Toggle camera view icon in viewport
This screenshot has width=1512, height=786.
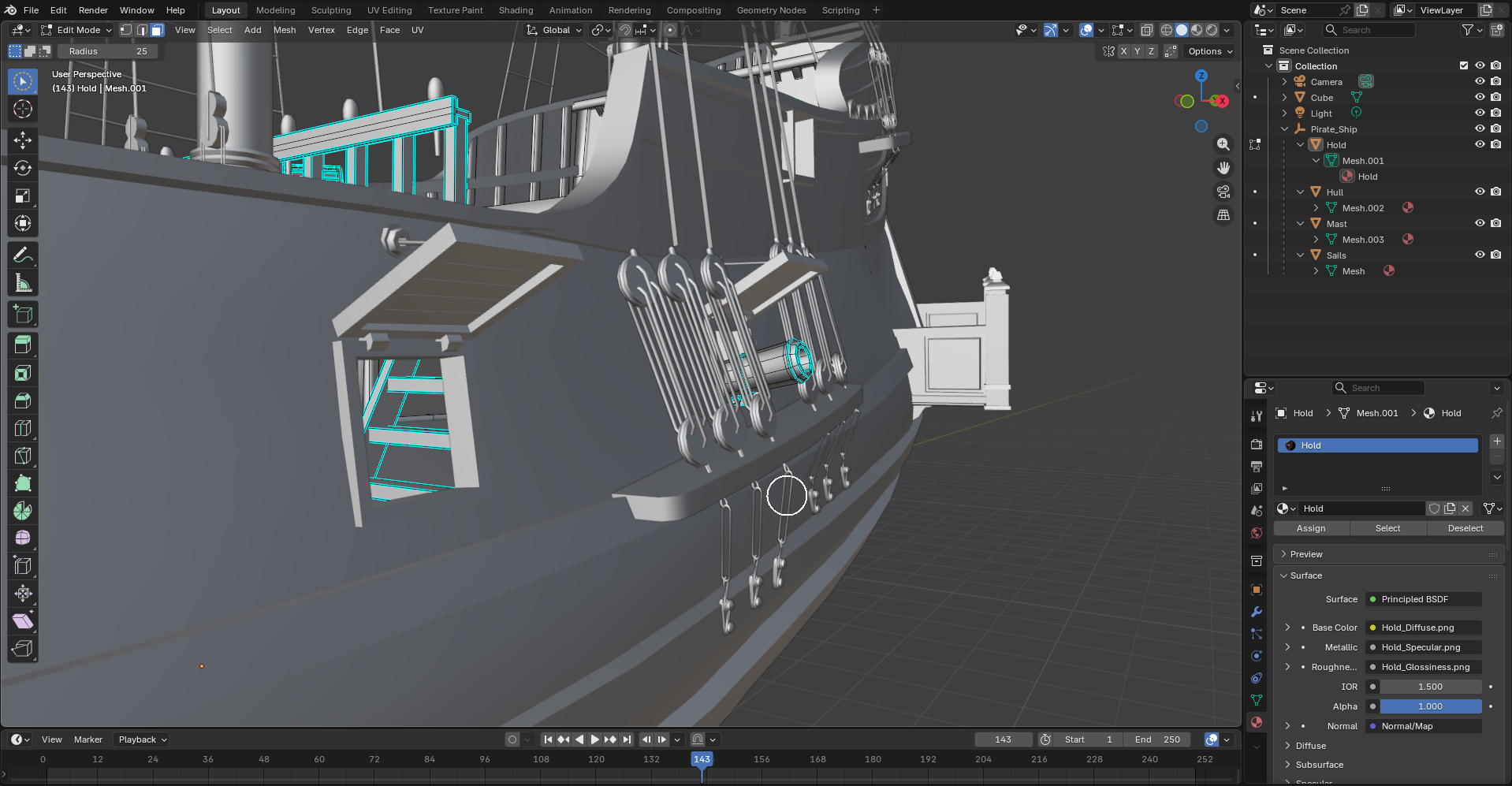[1223, 192]
